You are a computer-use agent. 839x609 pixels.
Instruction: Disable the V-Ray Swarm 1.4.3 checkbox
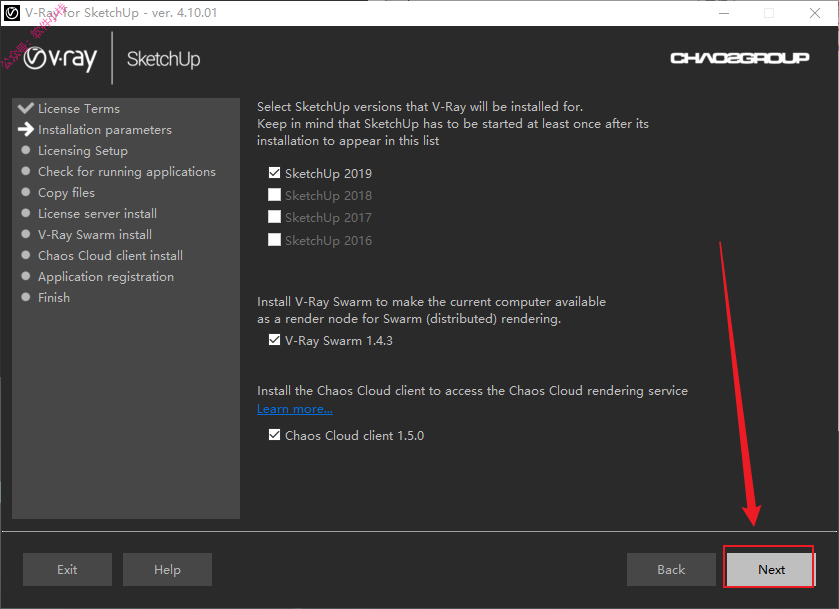274,340
